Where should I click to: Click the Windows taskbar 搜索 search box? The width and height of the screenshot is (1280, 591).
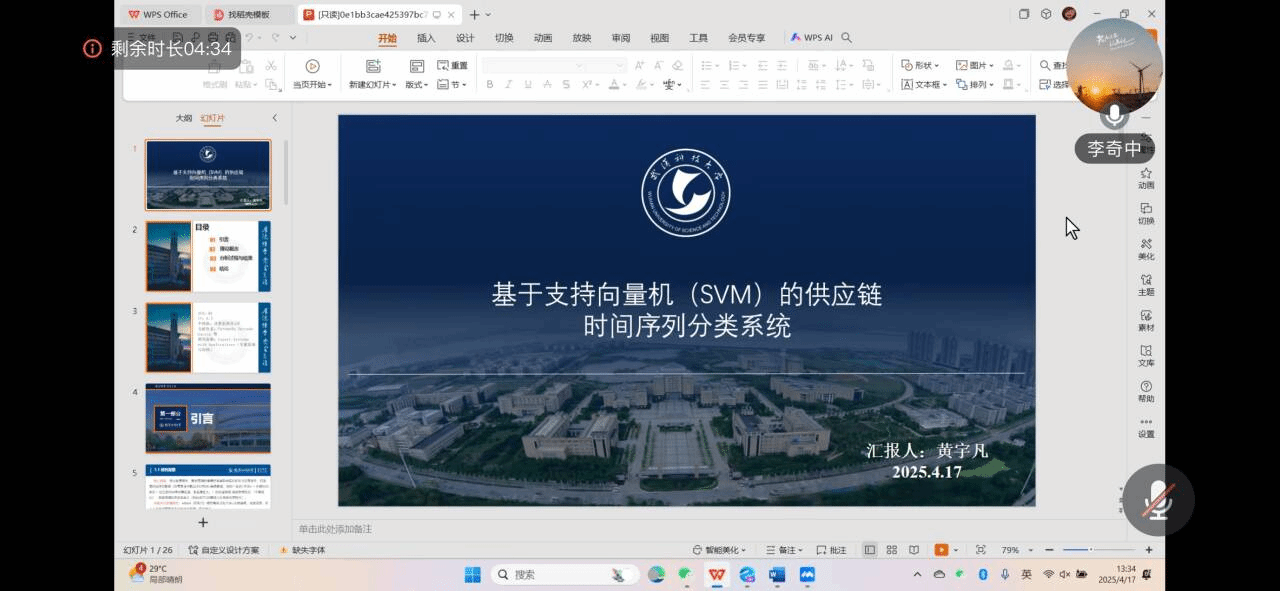tap(564, 575)
